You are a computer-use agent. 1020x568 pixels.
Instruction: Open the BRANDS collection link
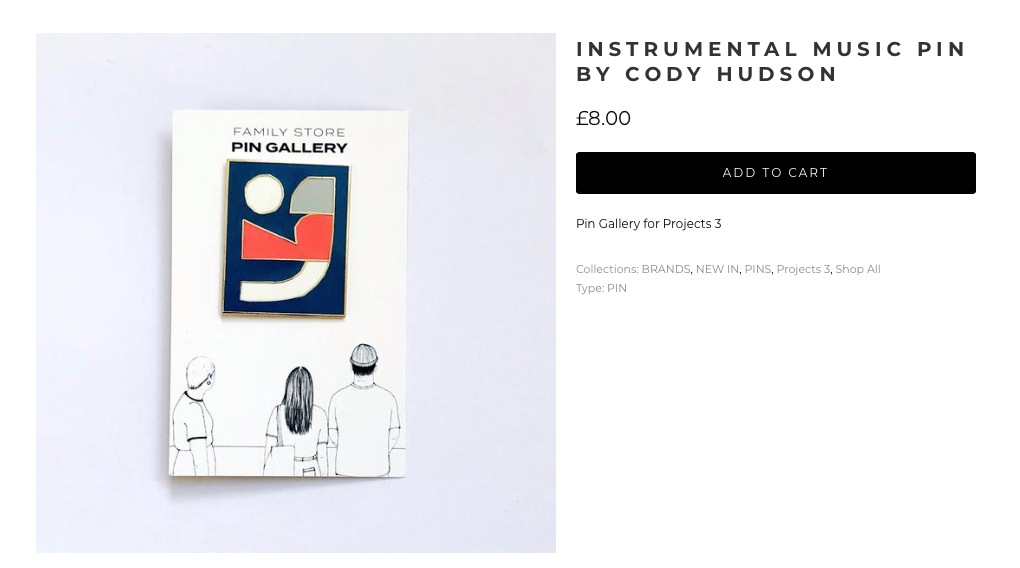click(665, 269)
